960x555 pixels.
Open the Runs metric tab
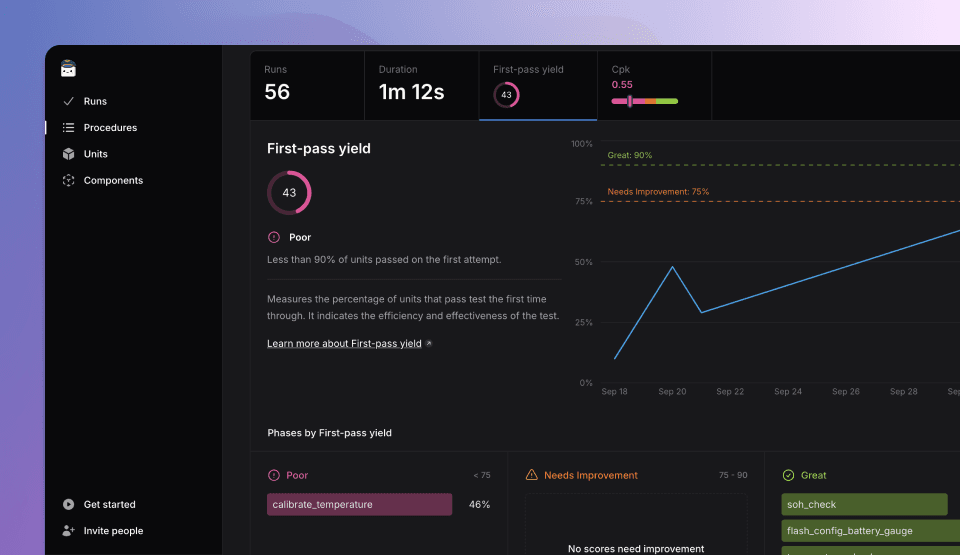point(306,85)
